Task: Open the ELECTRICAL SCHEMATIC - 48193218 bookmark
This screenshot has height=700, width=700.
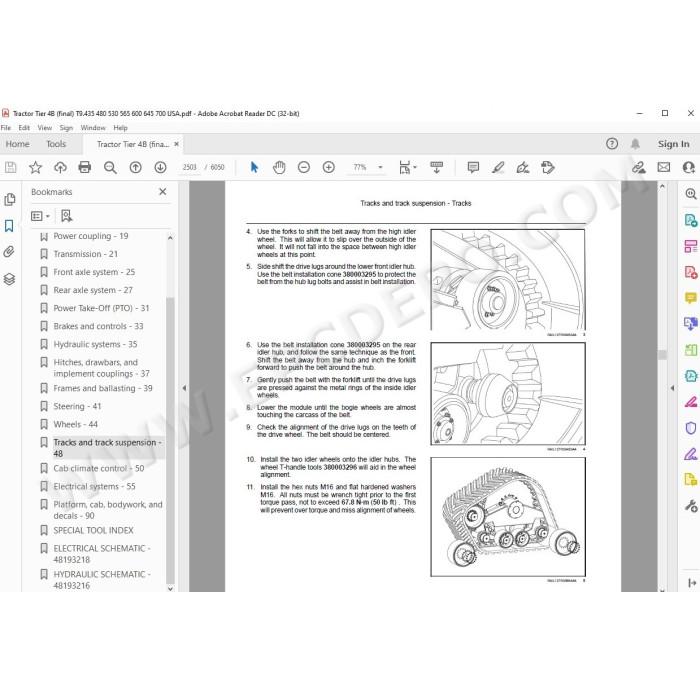Action: pyautogui.click(x=102, y=554)
